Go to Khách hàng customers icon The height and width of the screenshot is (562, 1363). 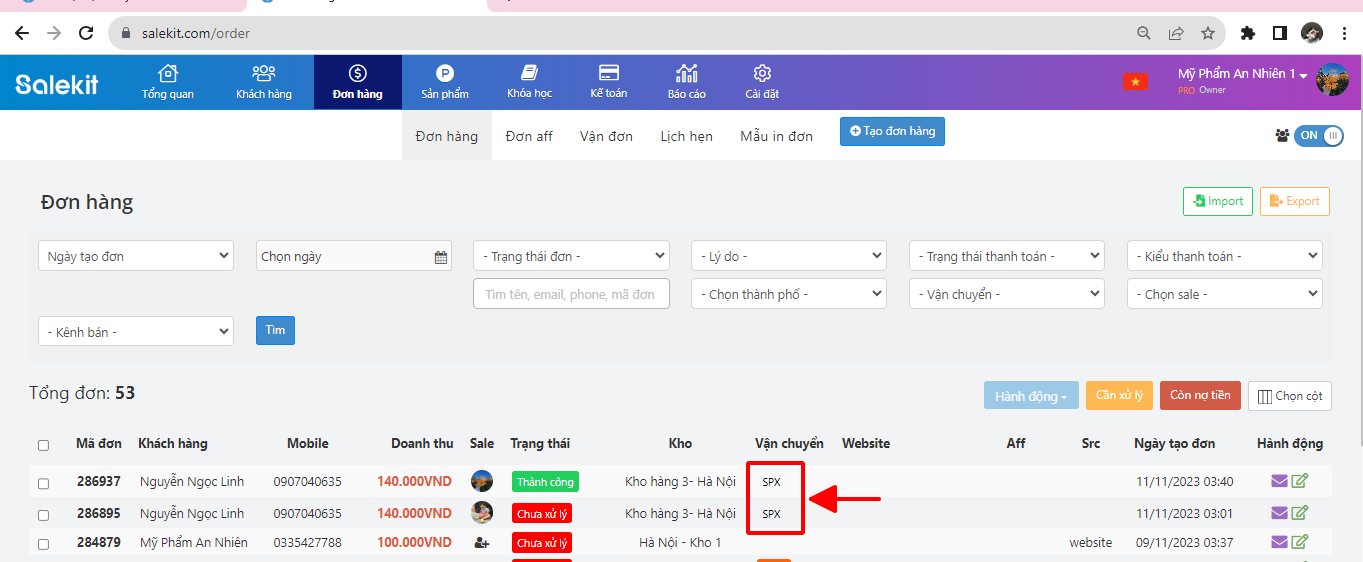(264, 74)
